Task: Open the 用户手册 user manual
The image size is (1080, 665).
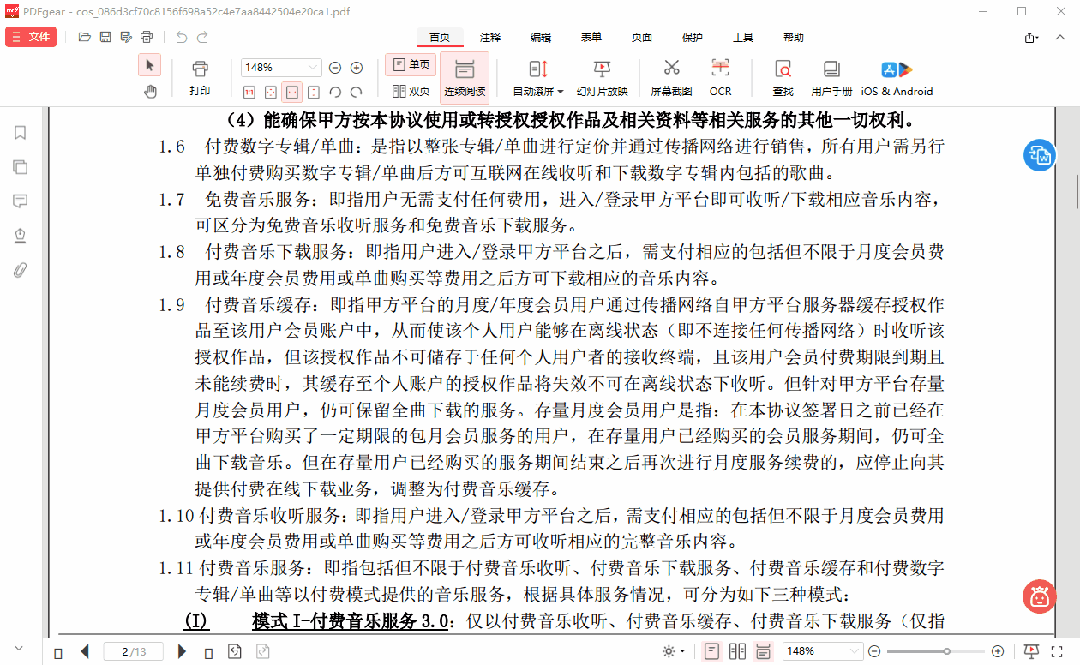Action: (831, 77)
